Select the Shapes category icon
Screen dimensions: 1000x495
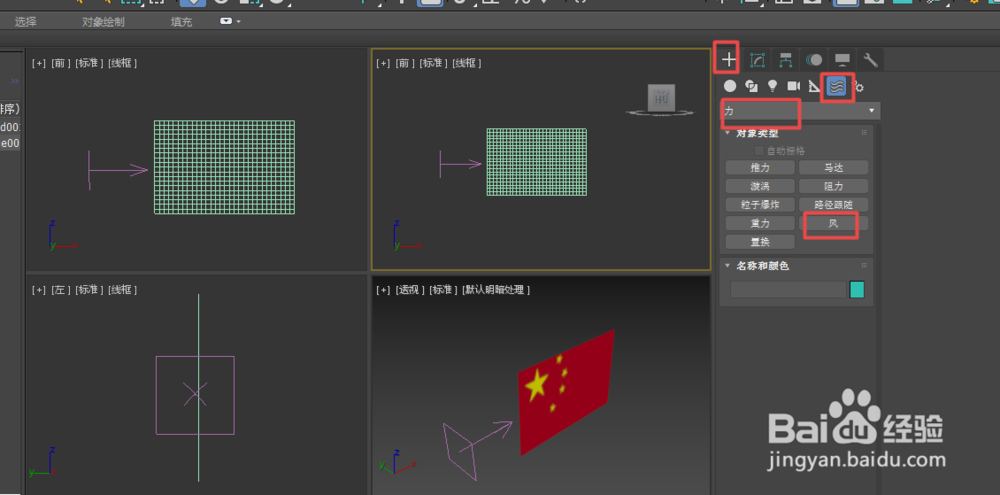point(751,86)
